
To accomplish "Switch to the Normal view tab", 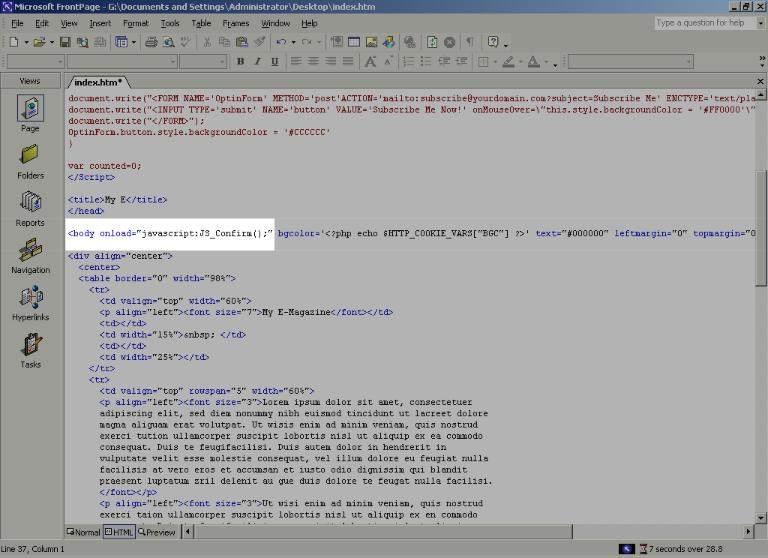I will [x=84, y=532].
